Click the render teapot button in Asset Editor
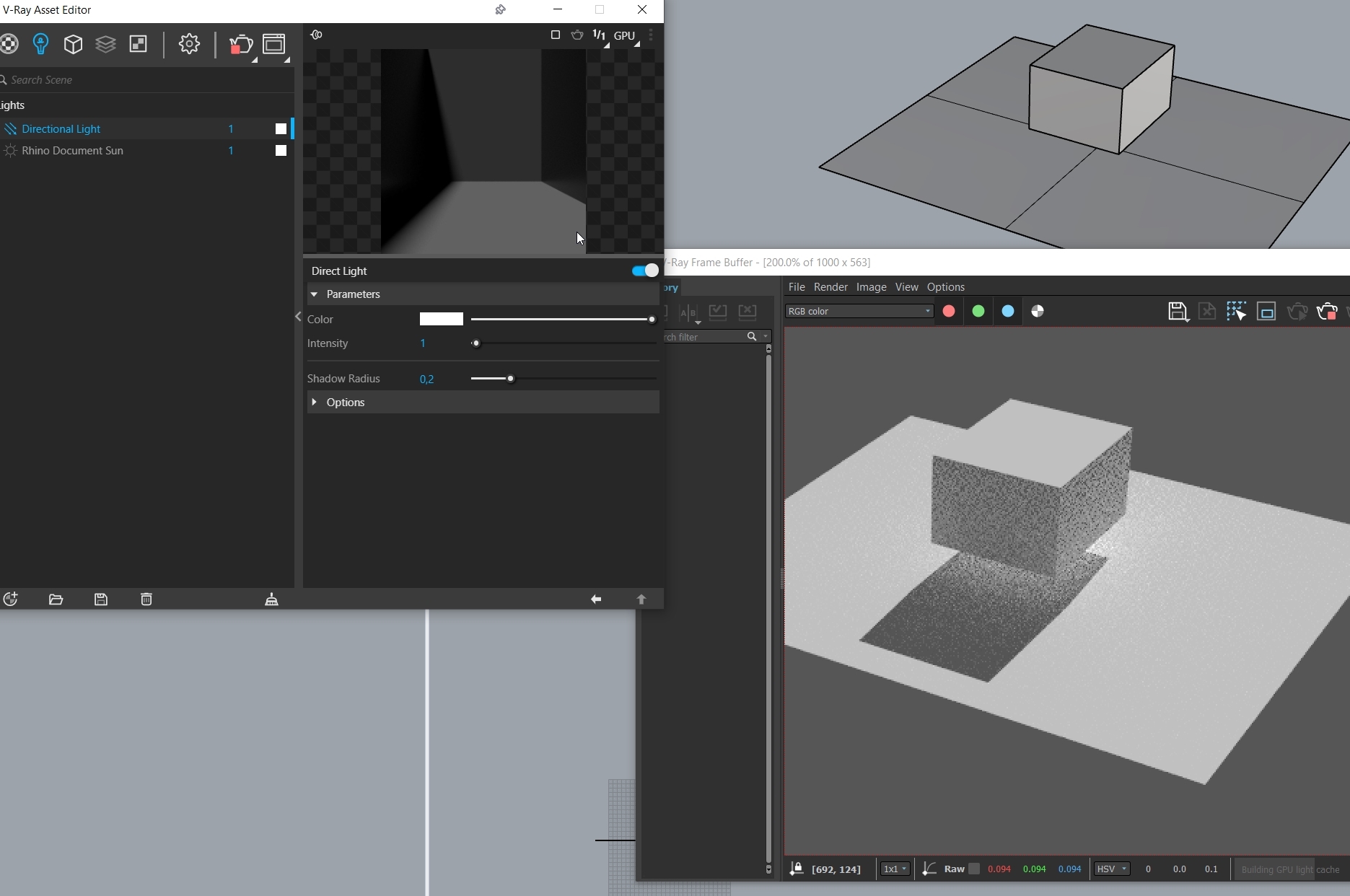The height and width of the screenshot is (896, 1350). click(240, 45)
